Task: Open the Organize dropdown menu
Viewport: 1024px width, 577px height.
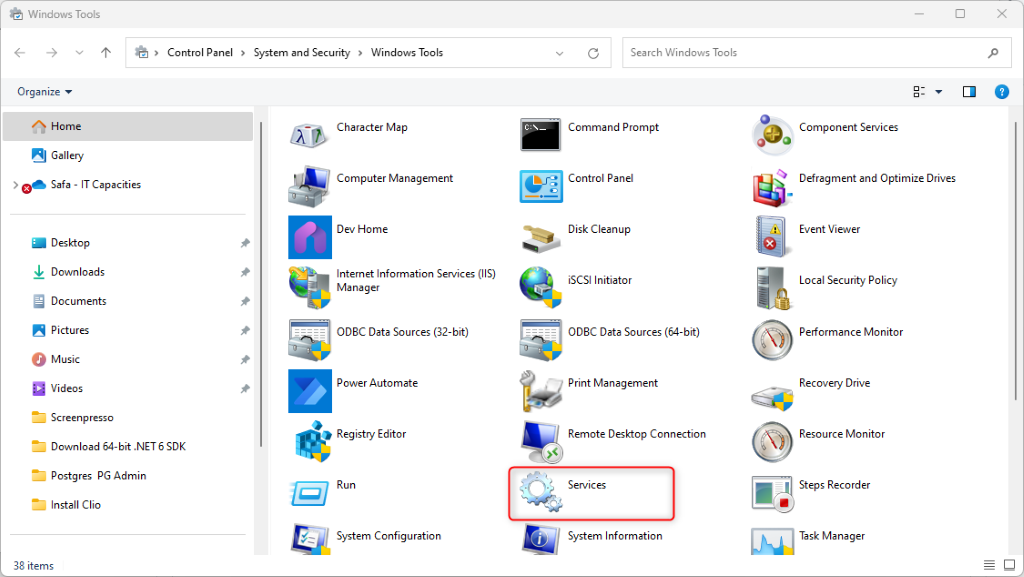Action: 44,91
